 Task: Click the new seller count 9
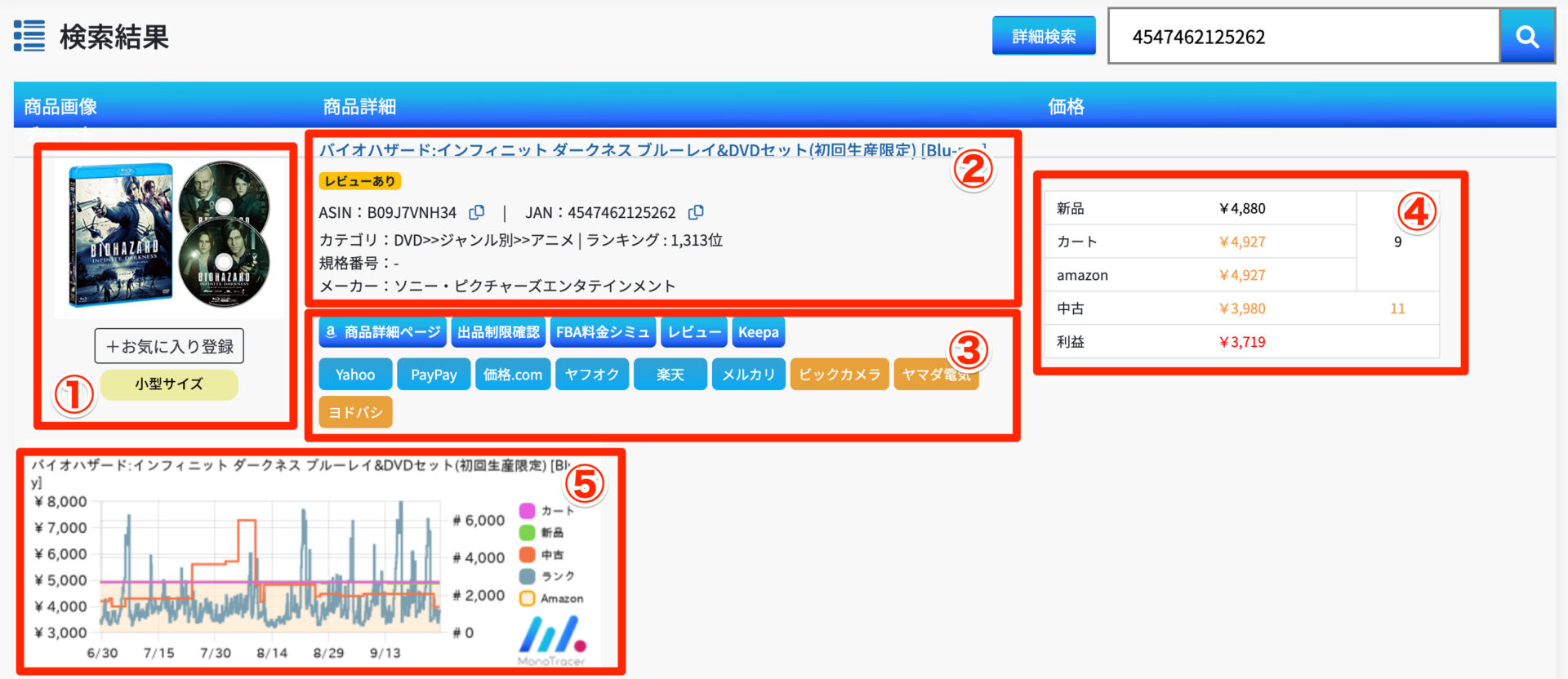(x=1397, y=242)
